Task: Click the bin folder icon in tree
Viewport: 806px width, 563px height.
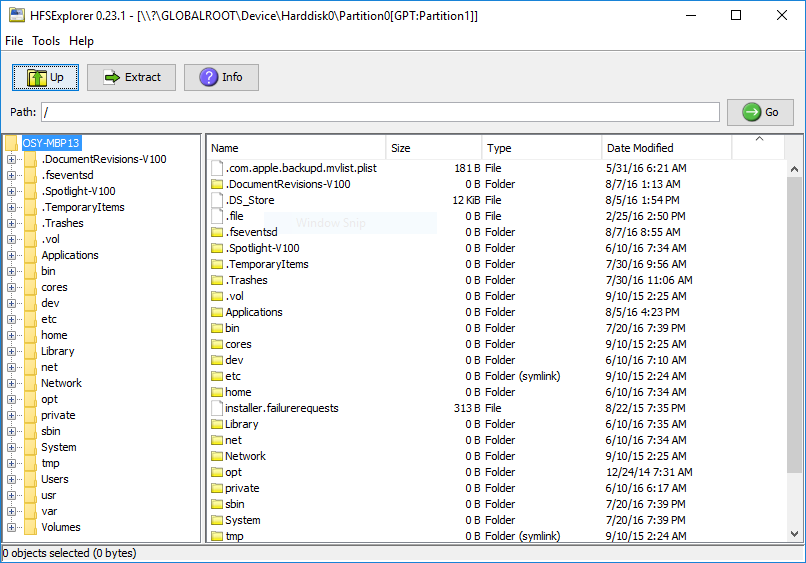Action: (31, 271)
